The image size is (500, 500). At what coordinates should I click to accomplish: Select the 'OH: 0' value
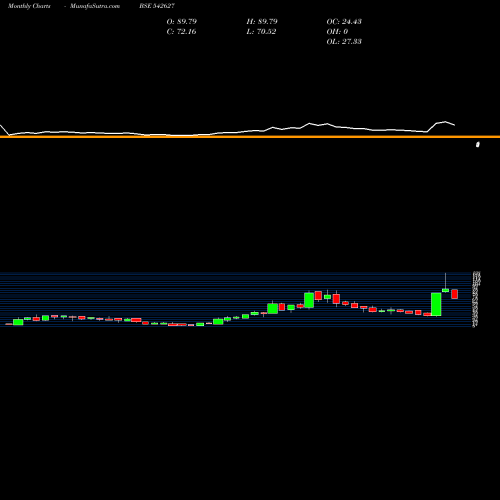(337, 31)
